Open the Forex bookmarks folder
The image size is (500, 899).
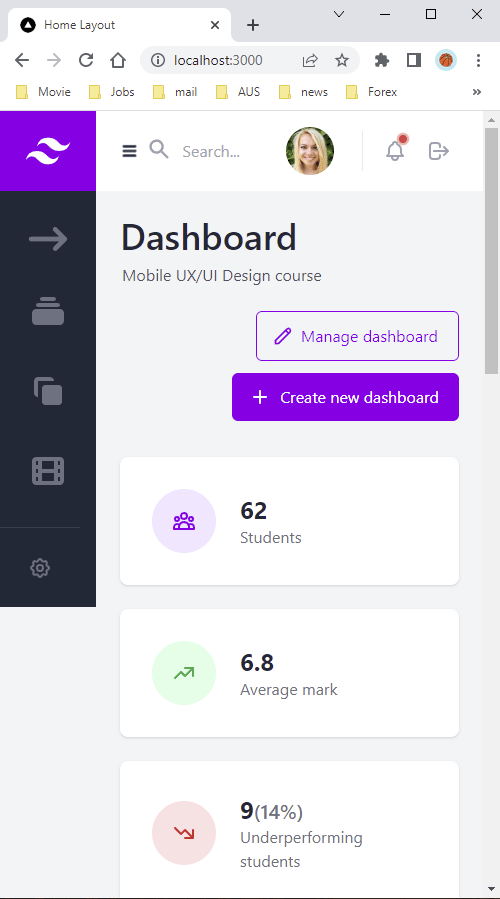372,92
